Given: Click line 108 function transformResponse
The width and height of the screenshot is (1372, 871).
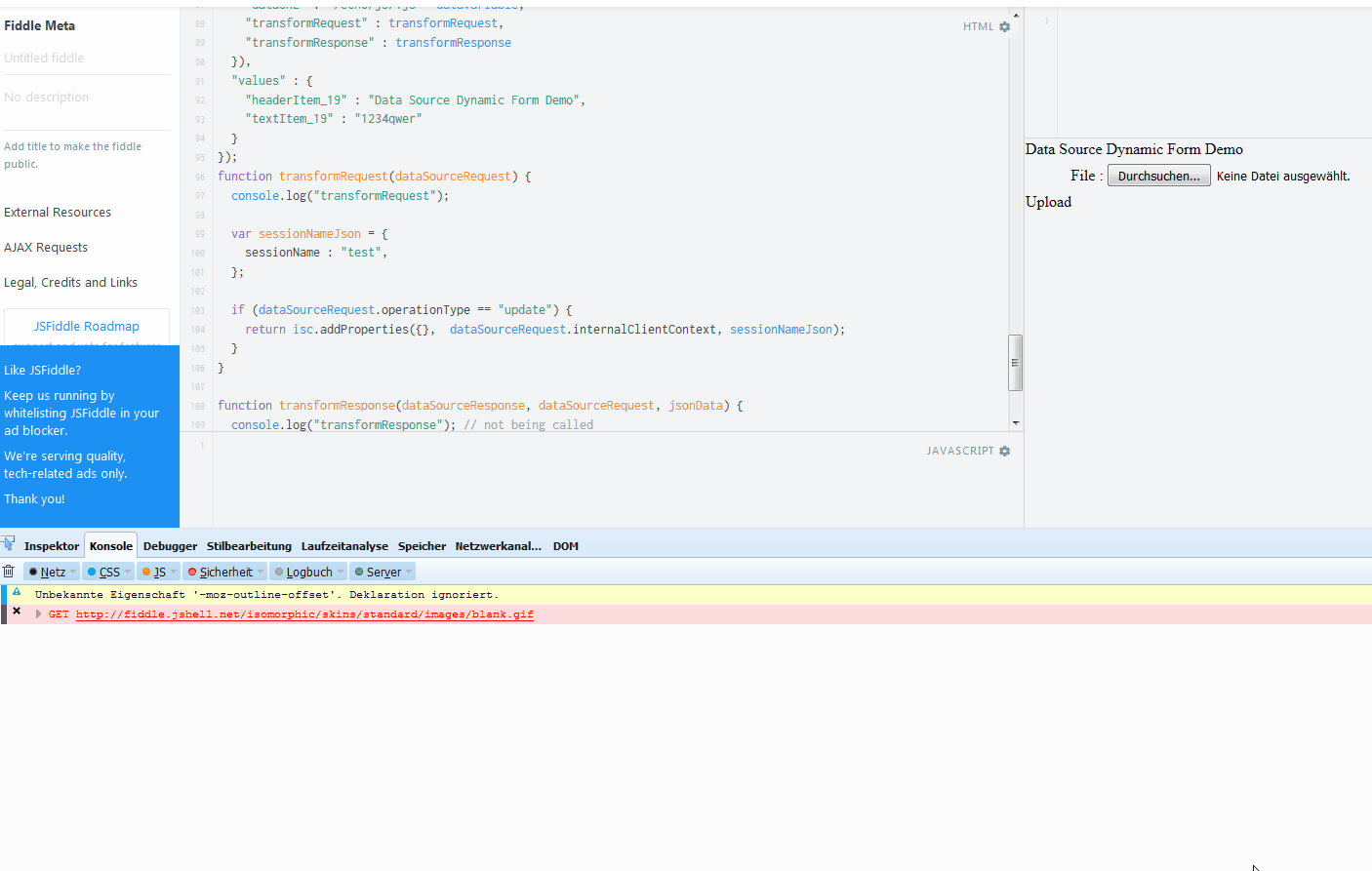Looking at the screenshot, I should [480, 406].
